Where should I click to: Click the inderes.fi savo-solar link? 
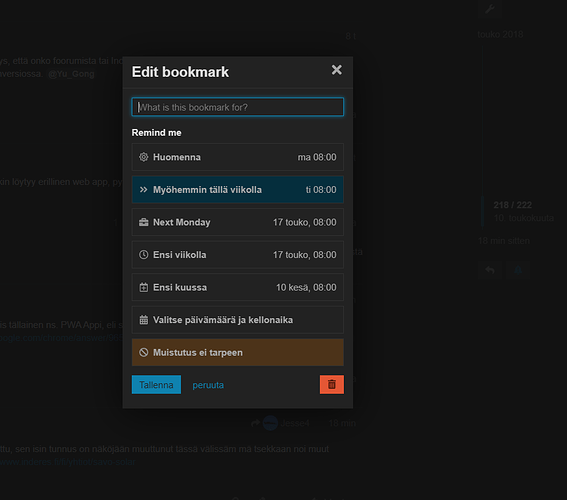pyautogui.click(x=68, y=462)
